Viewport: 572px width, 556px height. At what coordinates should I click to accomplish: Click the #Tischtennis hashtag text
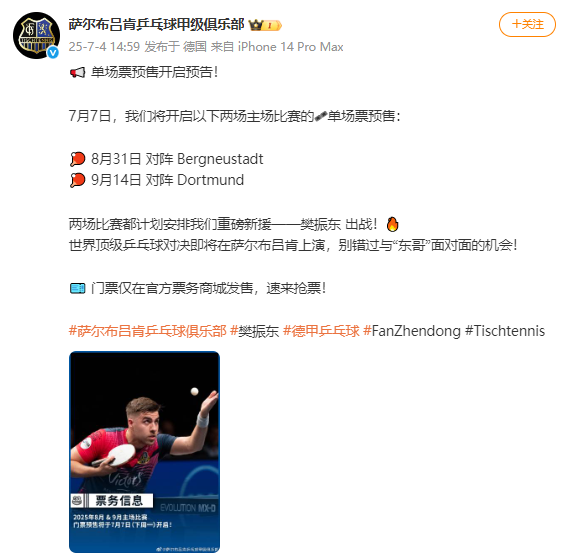(505, 331)
